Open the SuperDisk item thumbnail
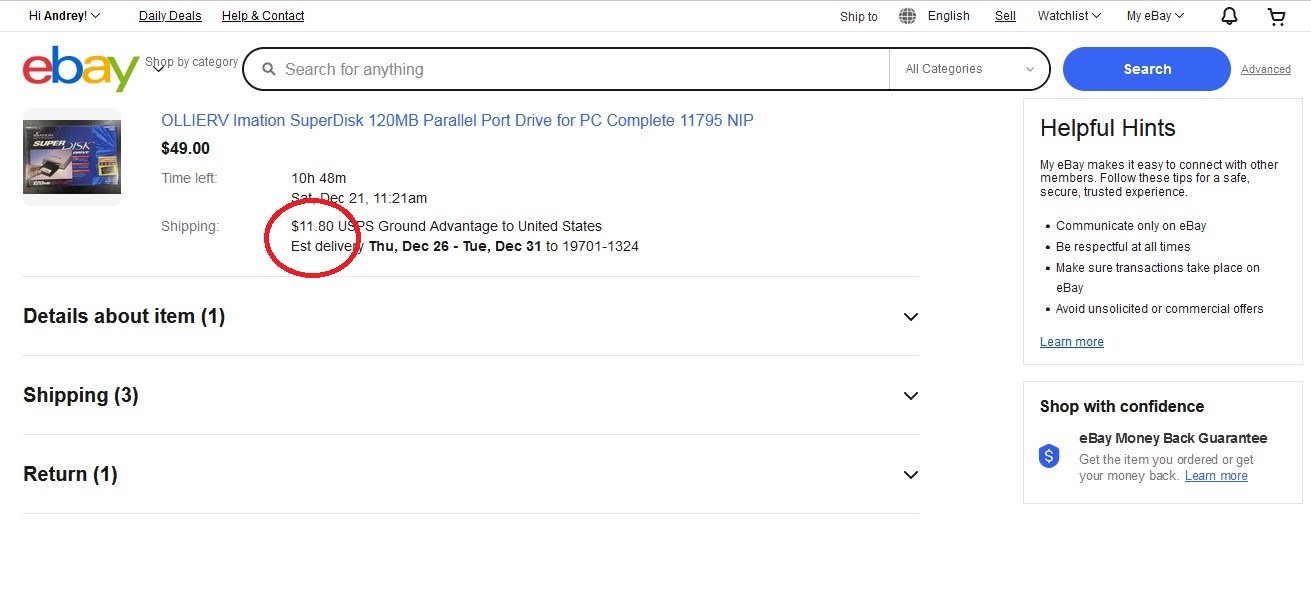1311x589 pixels. (72, 157)
